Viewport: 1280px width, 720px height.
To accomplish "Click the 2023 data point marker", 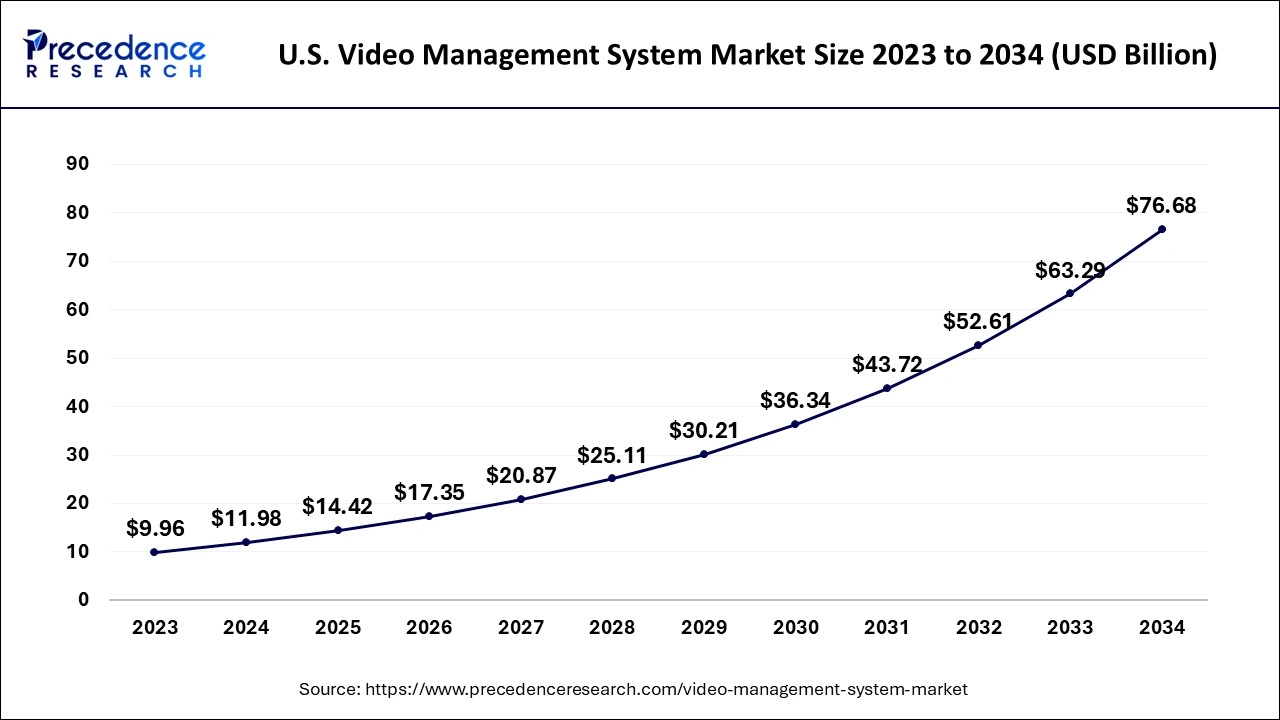I will click(x=154, y=552).
